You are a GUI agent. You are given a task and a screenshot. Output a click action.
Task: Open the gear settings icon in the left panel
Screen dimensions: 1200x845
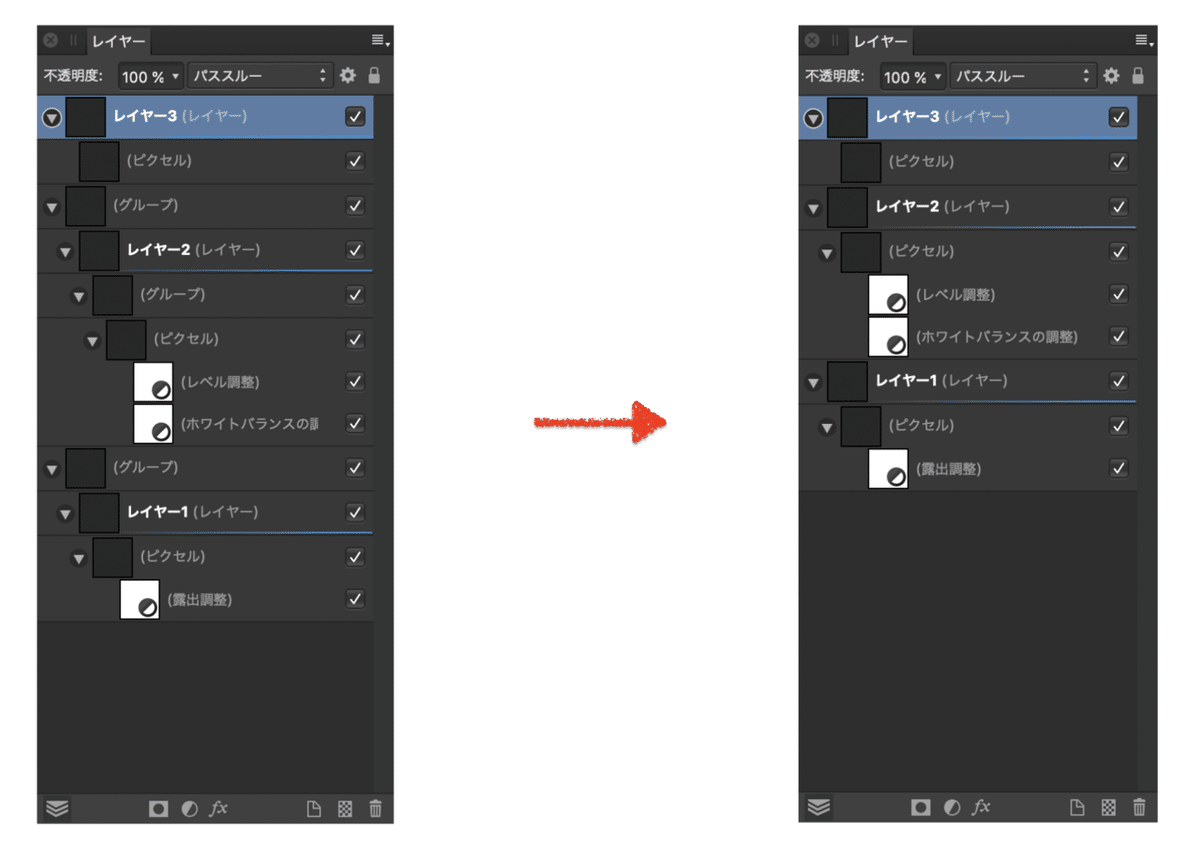(x=348, y=75)
